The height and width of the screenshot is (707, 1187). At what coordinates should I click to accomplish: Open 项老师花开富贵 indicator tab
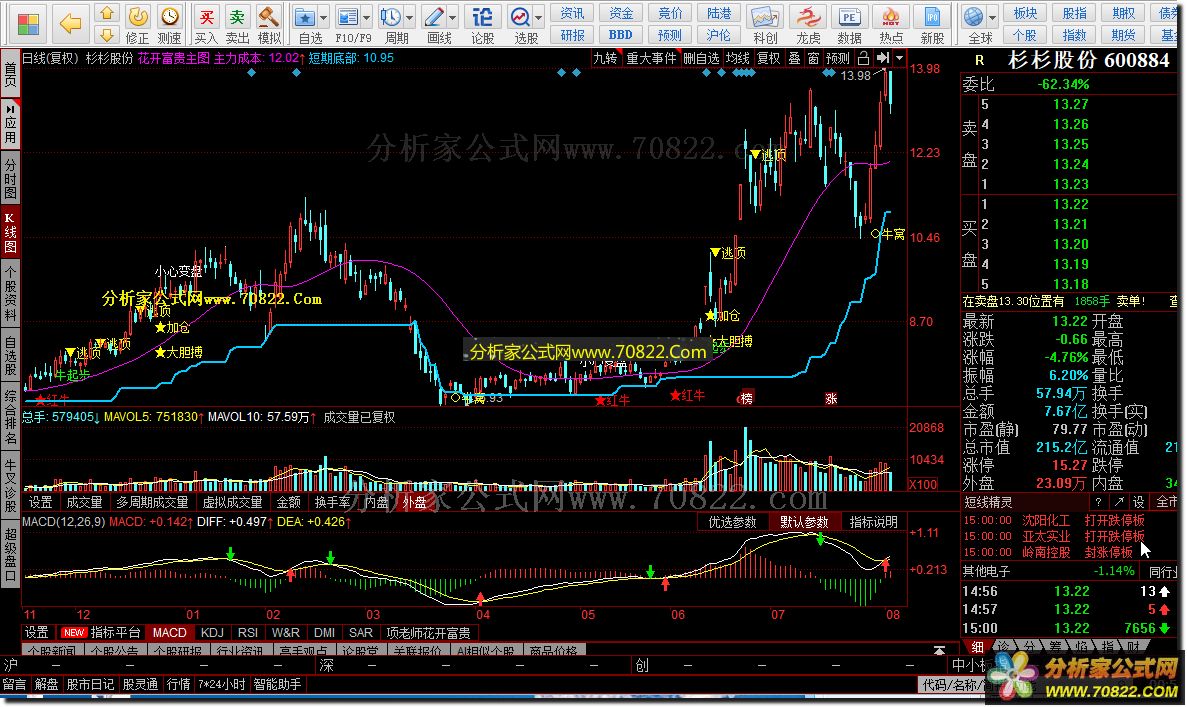[428, 633]
